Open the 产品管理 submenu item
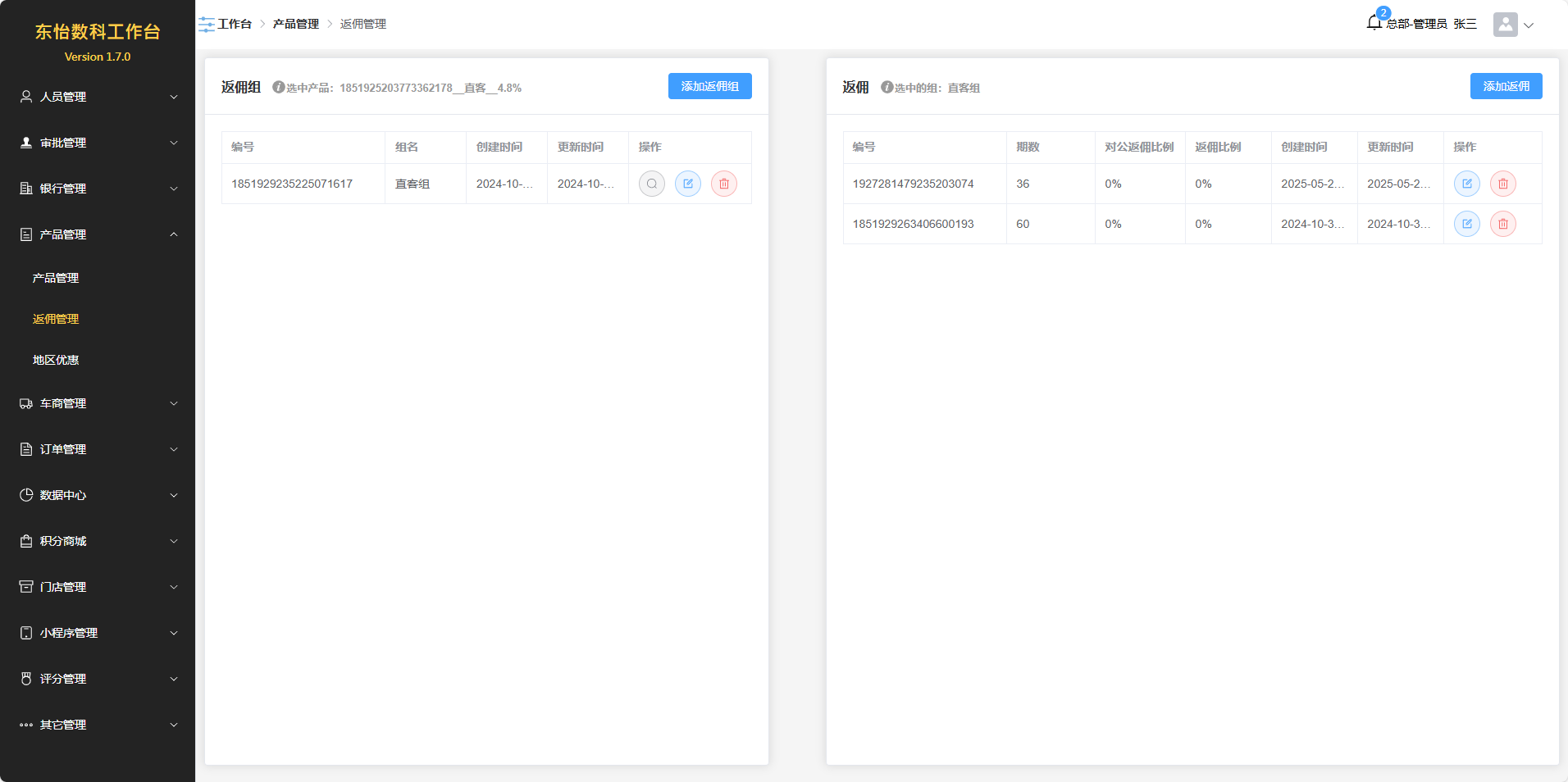 pos(56,278)
